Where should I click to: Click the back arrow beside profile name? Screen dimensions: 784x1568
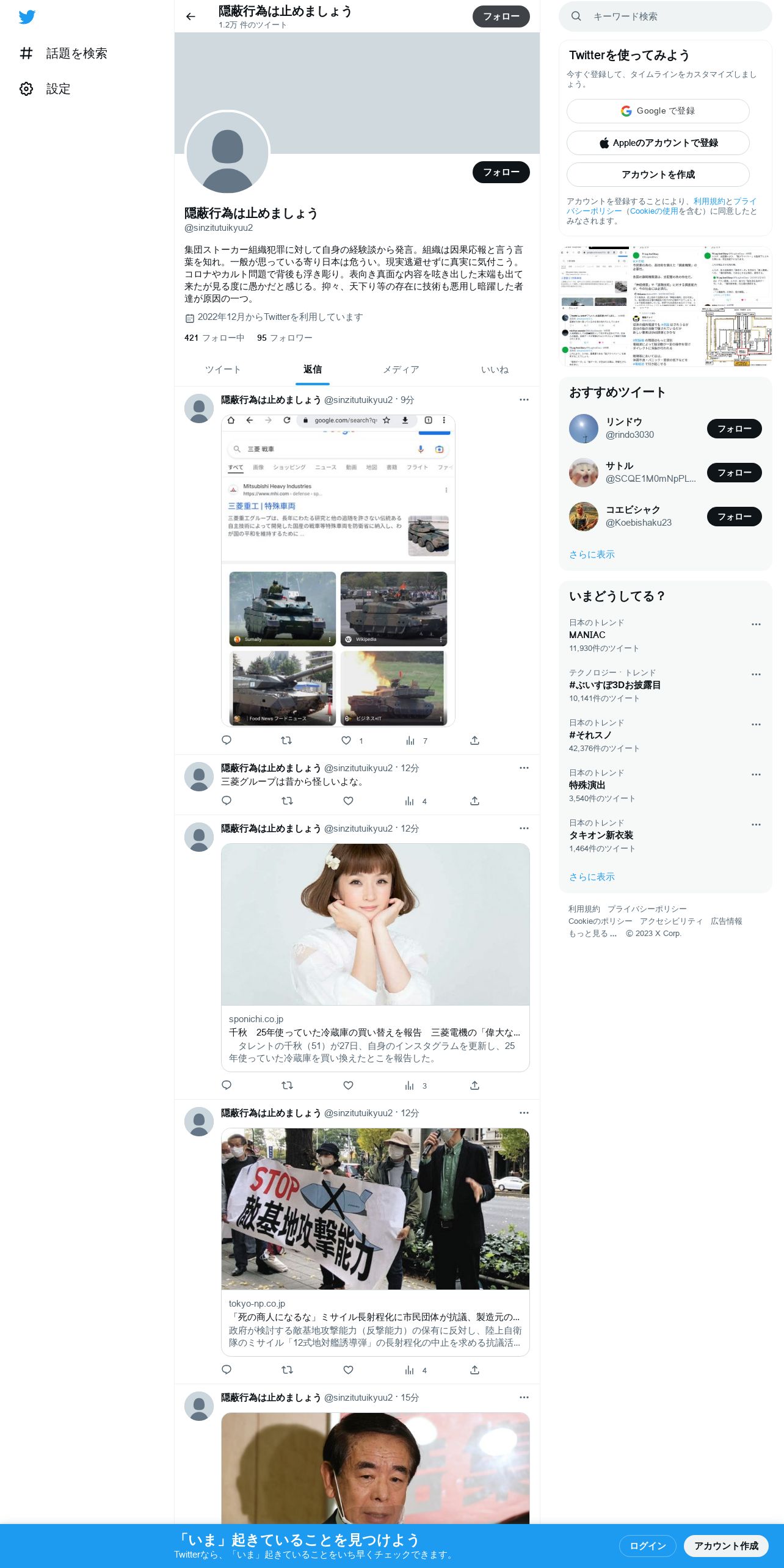(x=191, y=16)
